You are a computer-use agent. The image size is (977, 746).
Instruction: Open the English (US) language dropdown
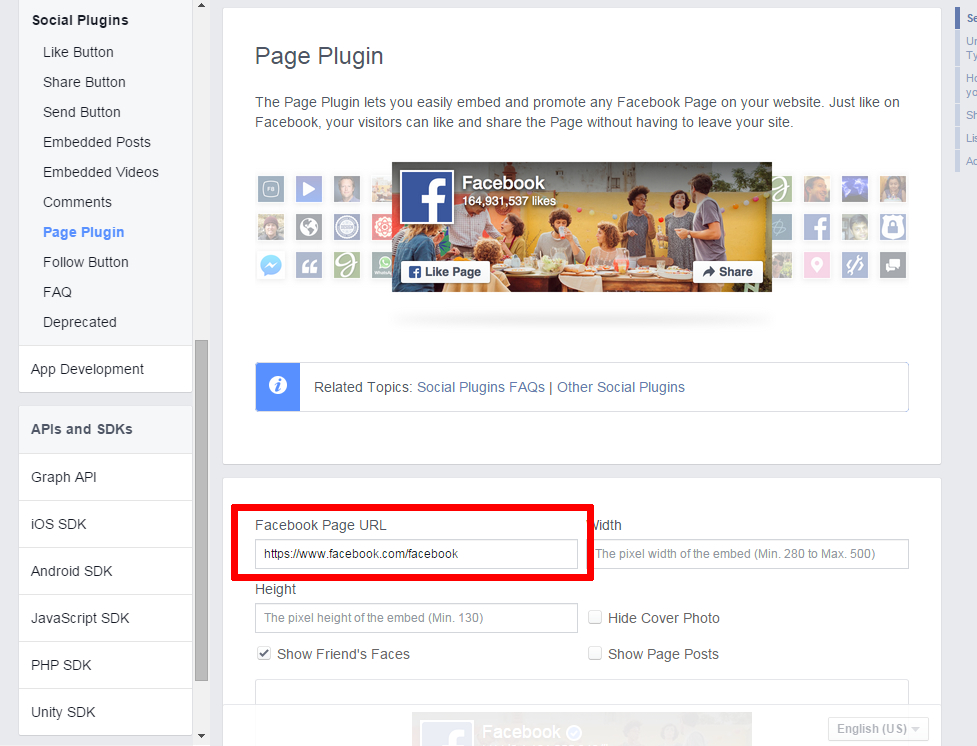[x=878, y=729]
